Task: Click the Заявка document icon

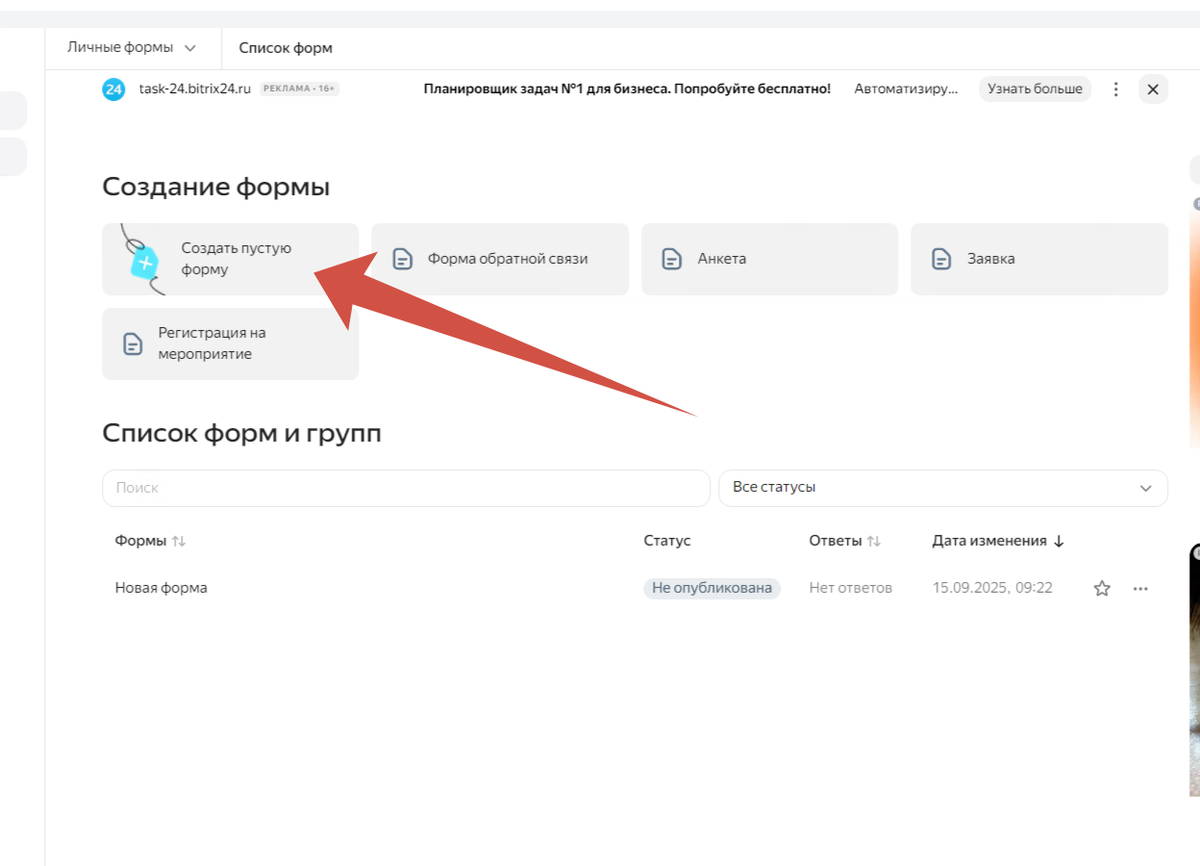Action: pos(941,259)
